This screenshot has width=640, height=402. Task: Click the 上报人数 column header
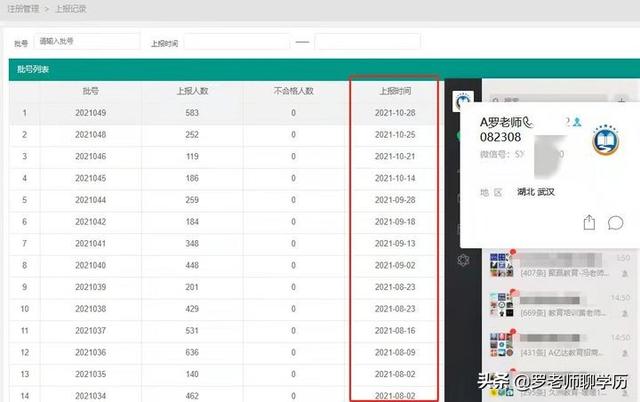pos(191,91)
